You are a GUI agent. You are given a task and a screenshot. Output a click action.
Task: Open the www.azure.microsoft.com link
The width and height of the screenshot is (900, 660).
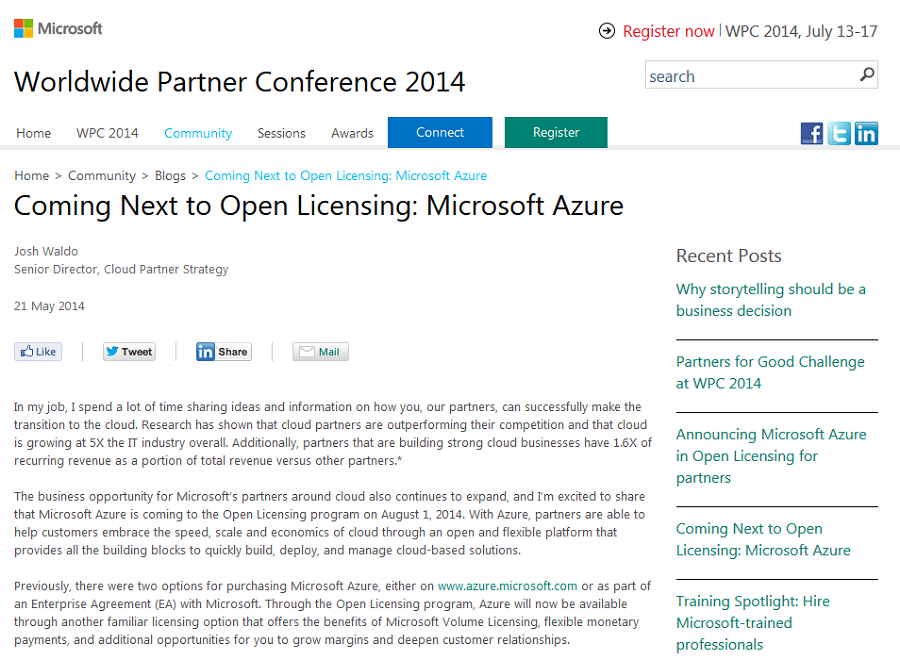[507, 586]
